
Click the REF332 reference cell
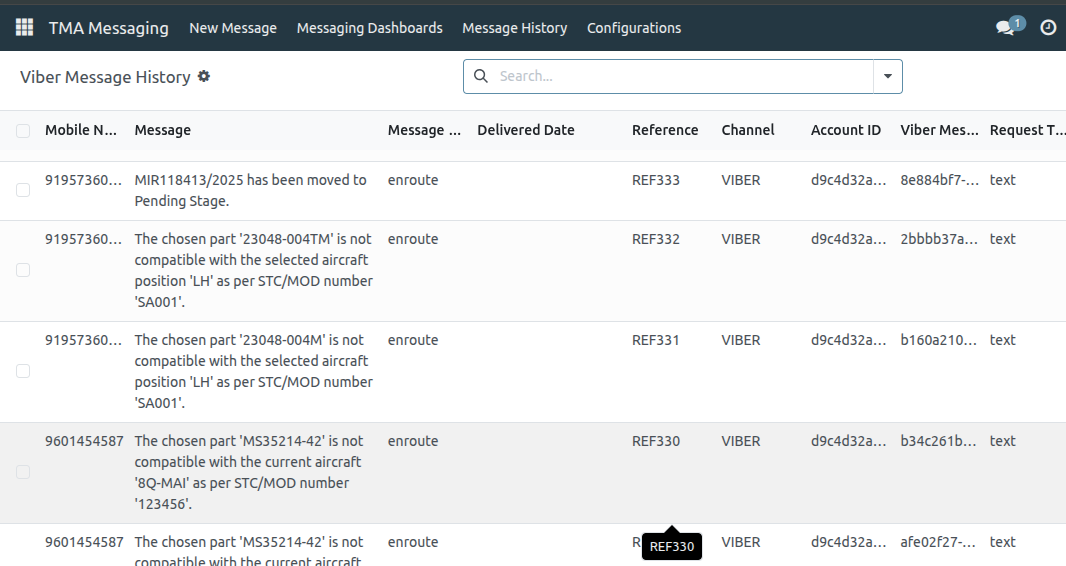(656, 239)
